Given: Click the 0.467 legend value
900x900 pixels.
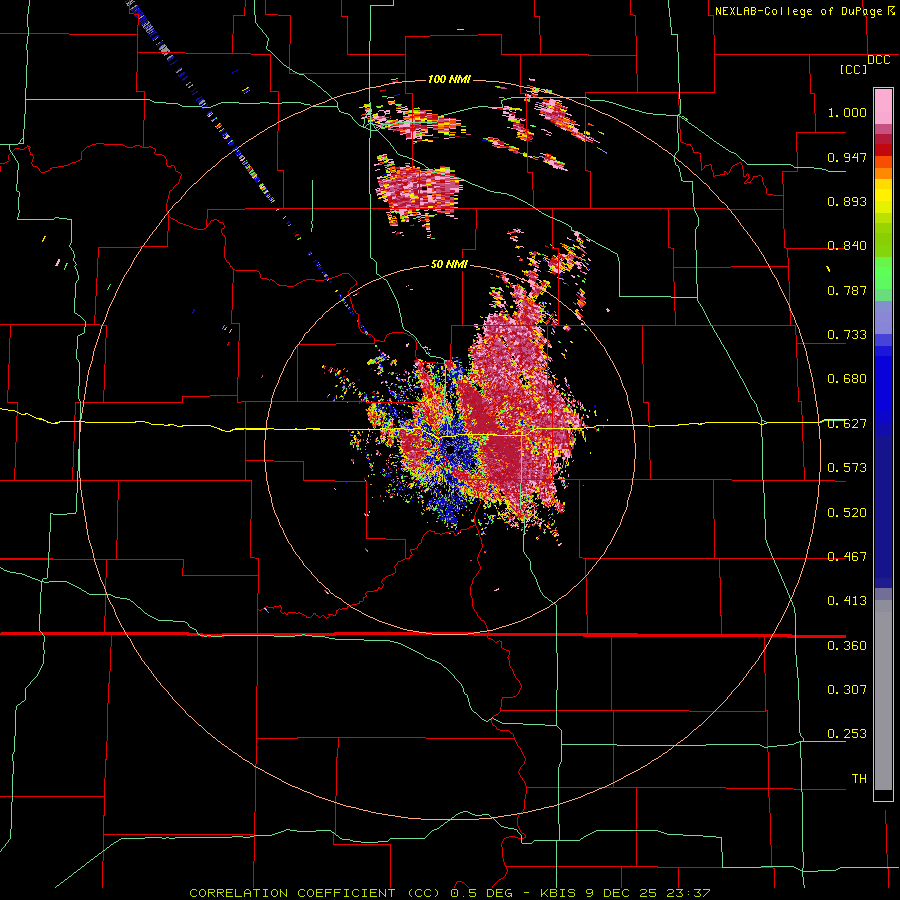Looking at the screenshot, I should click(x=847, y=557).
